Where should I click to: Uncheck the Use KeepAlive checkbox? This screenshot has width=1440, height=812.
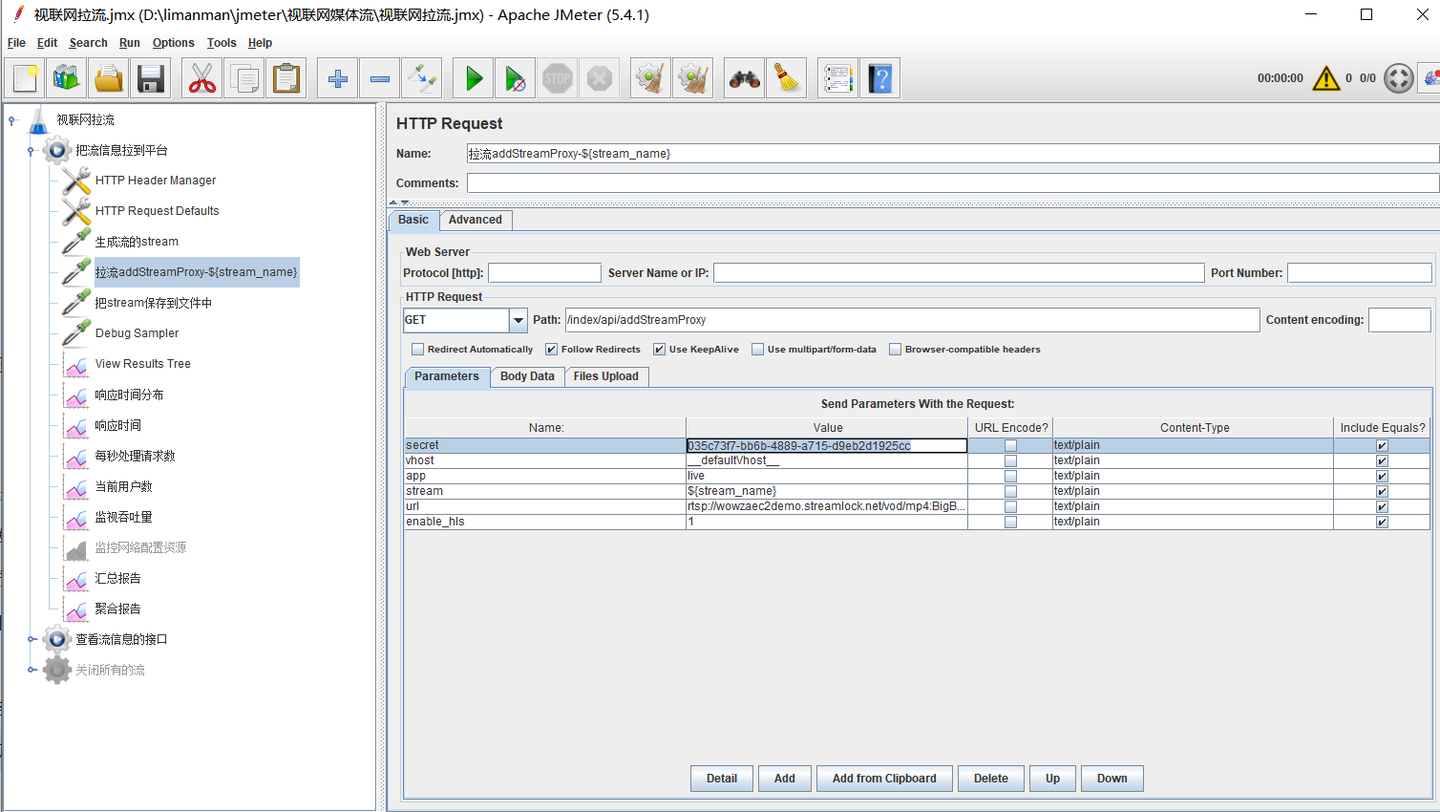tap(659, 350)
